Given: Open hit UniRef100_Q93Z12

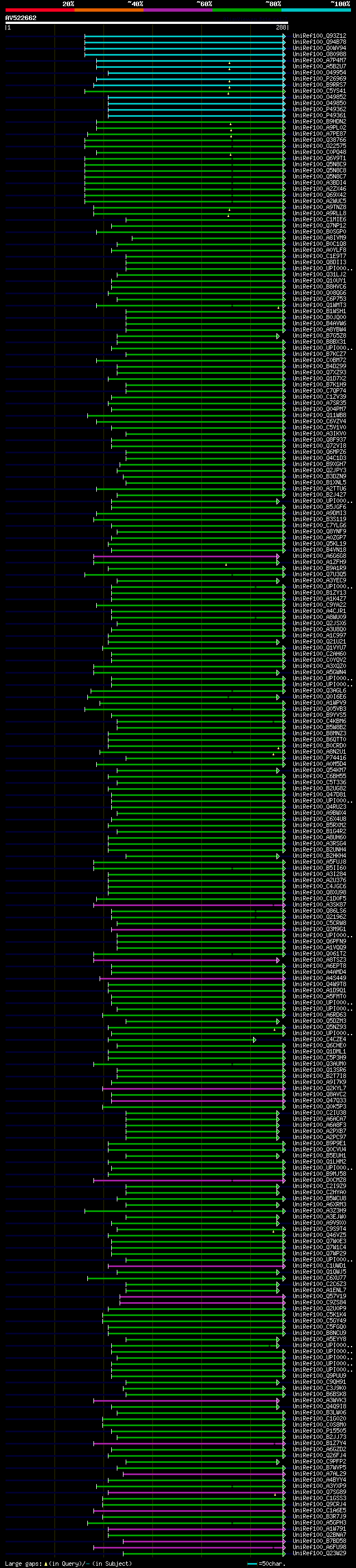Looking at the screenshot, I should [319, 36].
